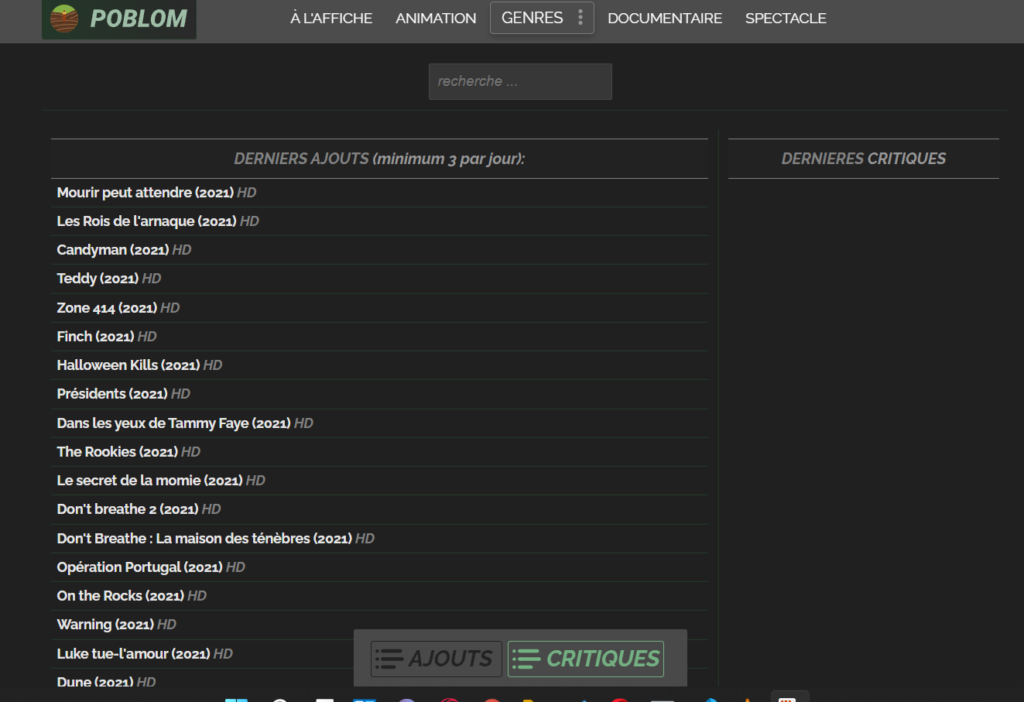
Task: Expand the GENRES dropdown
Action: pos(542,18)
